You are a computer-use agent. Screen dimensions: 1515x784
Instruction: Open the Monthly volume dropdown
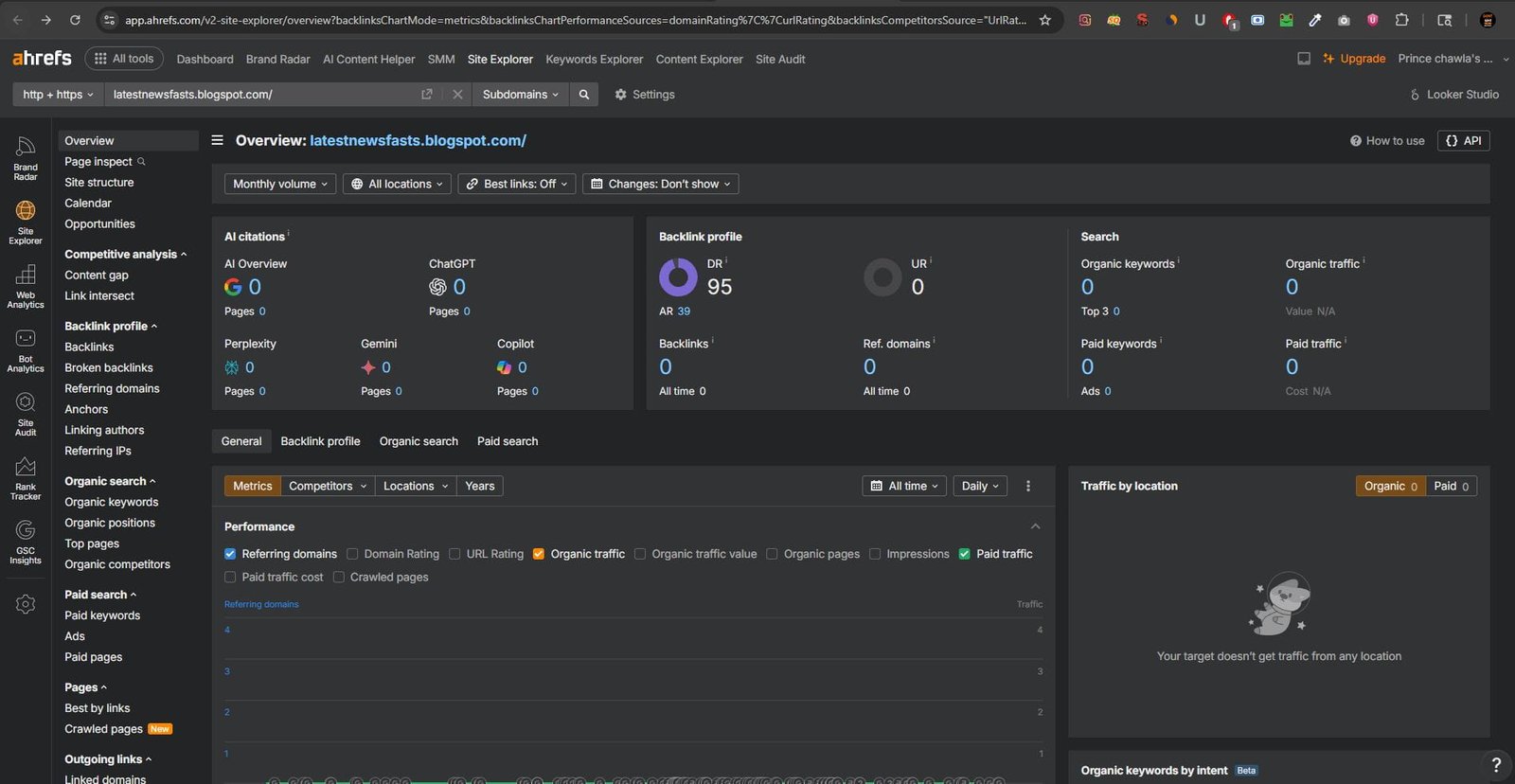point(280,184)
